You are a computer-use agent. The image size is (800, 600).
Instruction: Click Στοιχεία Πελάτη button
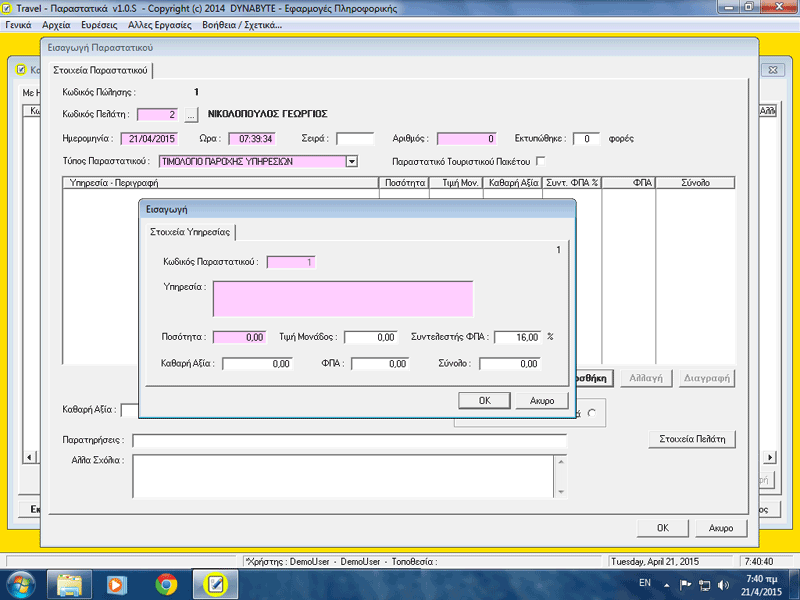692,439
